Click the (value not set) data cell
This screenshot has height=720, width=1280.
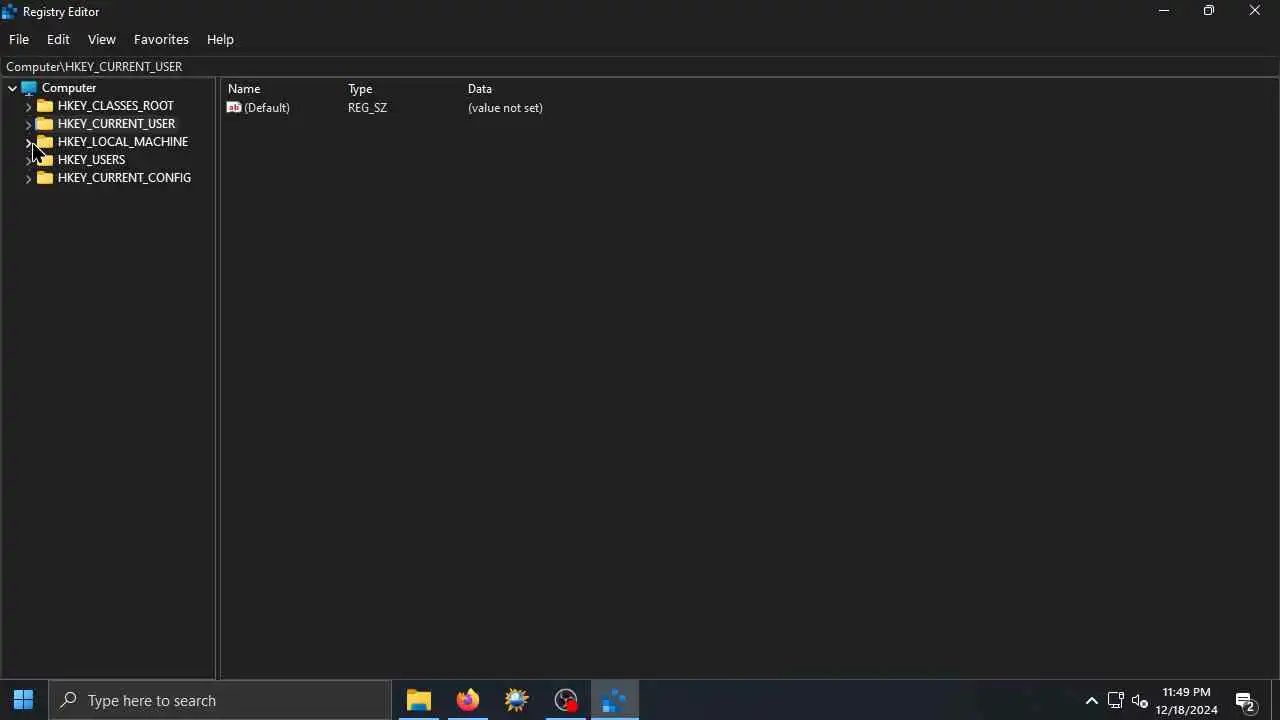point(505,108)
